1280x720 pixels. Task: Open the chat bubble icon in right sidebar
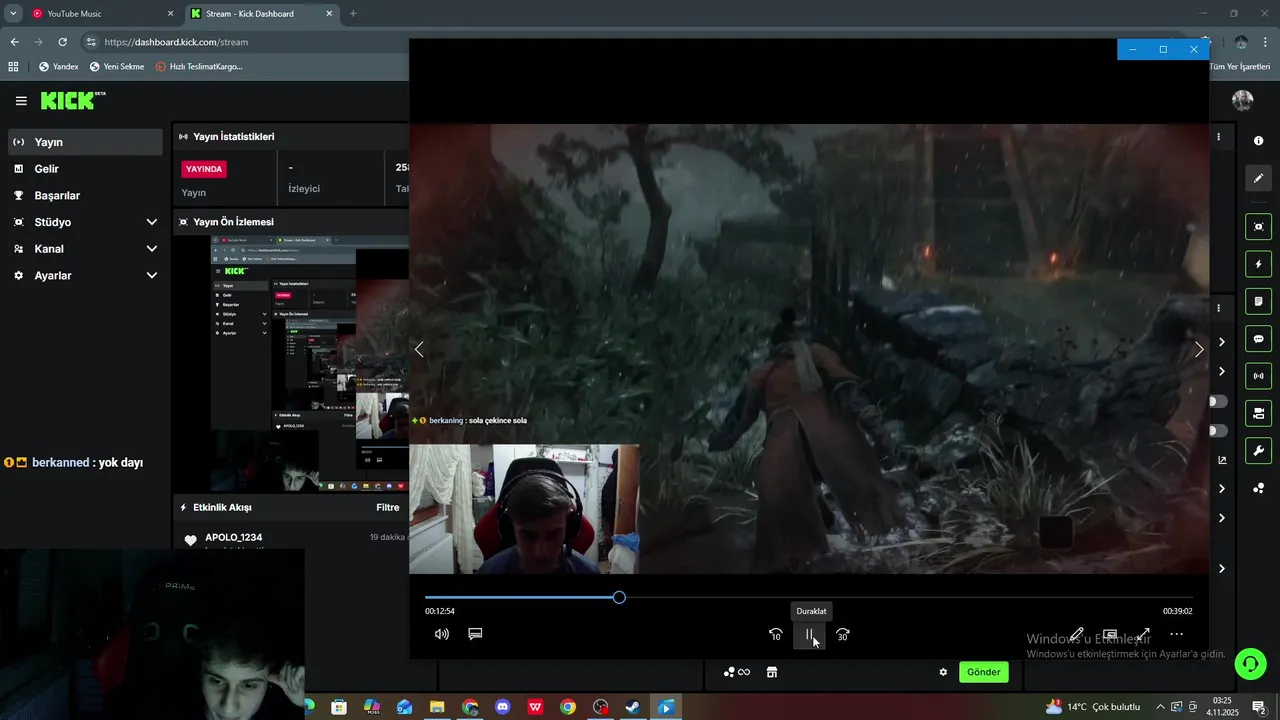(1258, 339)
